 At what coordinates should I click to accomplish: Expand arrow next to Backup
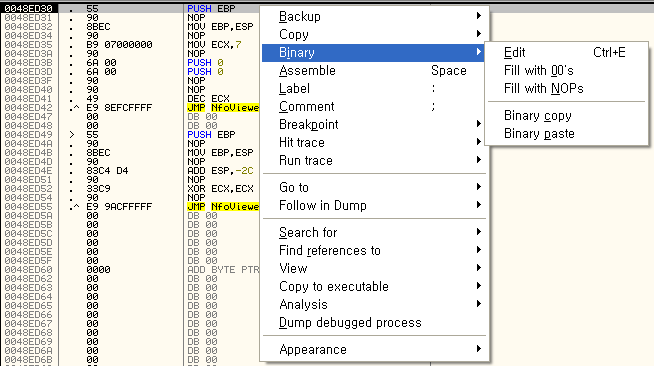pos(479,16)
